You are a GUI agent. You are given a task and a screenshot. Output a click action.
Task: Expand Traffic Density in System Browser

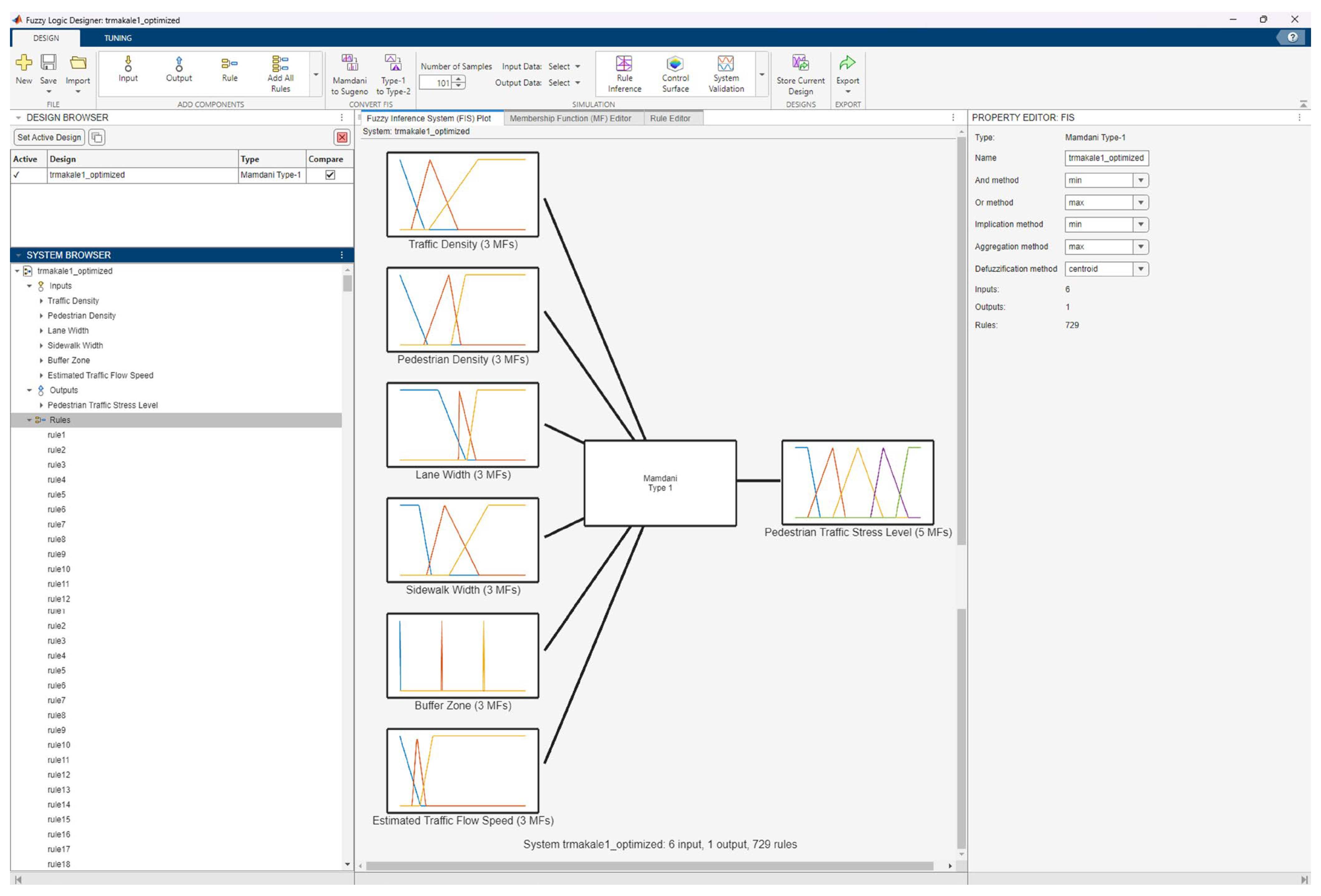[41, 301]
